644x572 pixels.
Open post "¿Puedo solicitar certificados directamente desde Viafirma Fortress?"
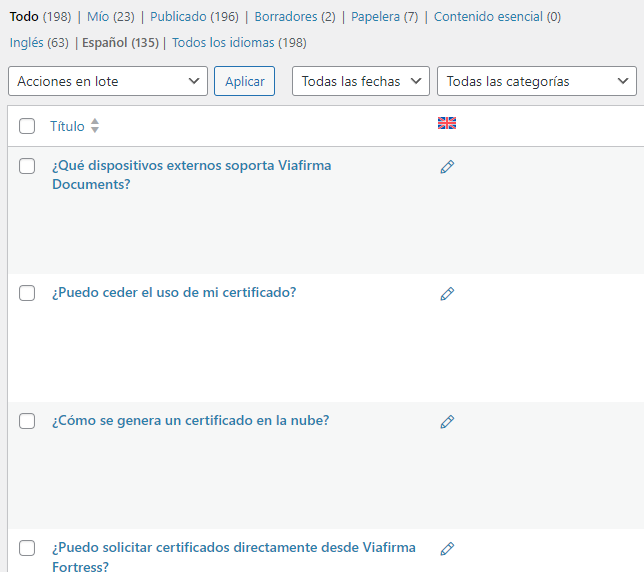pyautogui.click(x=234, y=556)
